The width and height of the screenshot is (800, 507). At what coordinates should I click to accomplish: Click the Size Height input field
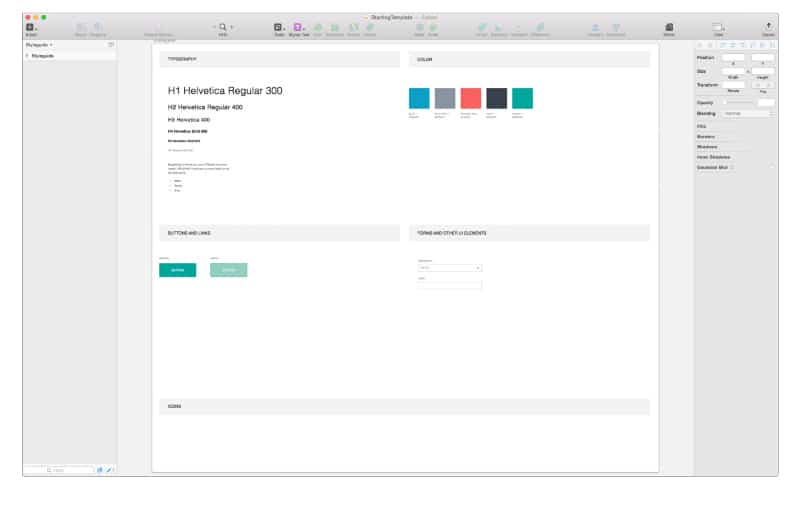click(763, 71)
